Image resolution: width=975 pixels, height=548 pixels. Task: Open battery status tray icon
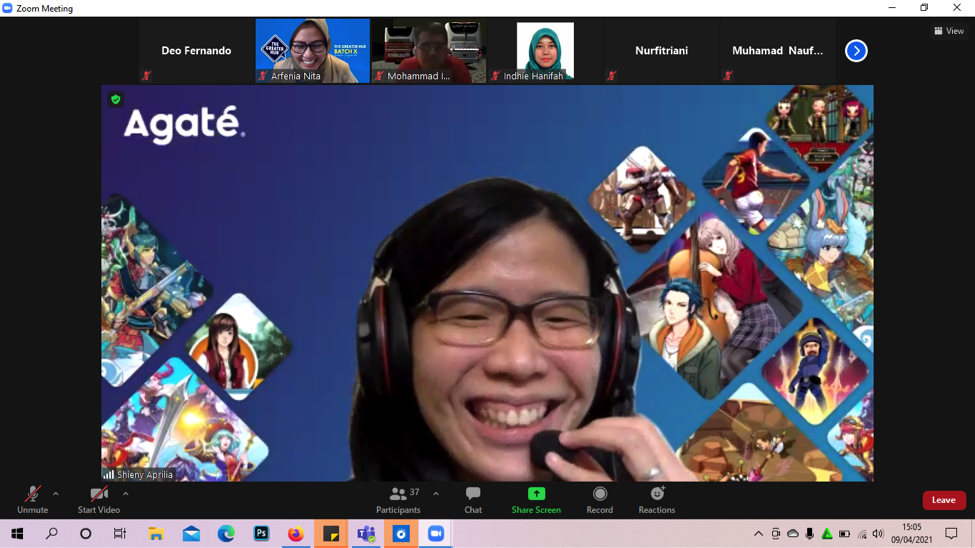(844, 534)
